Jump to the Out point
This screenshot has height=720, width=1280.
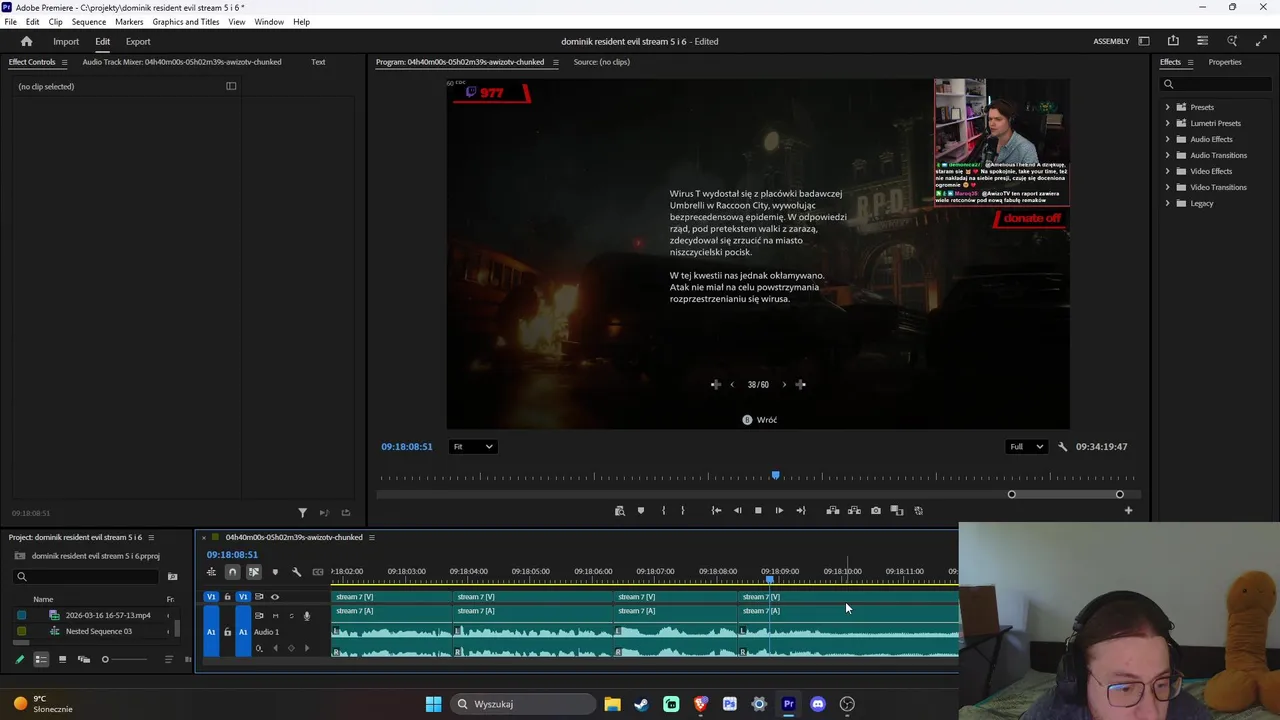(x=800, y=511)
